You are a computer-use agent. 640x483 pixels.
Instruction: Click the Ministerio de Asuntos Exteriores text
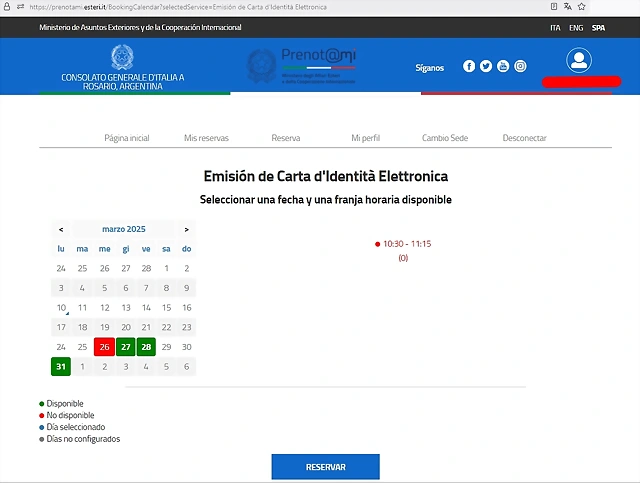click(140, 27)
